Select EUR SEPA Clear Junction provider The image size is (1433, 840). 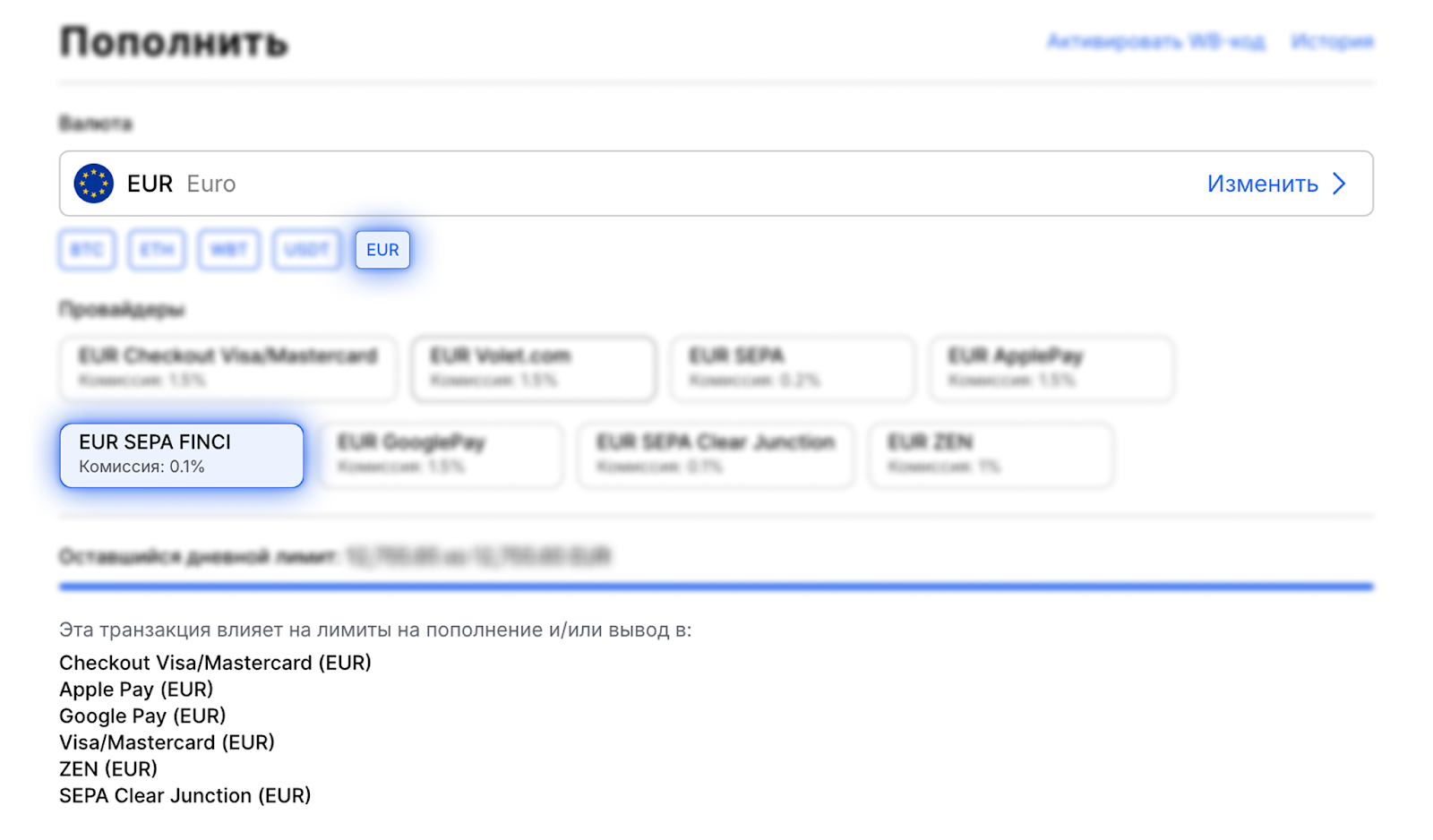[716, 455]
